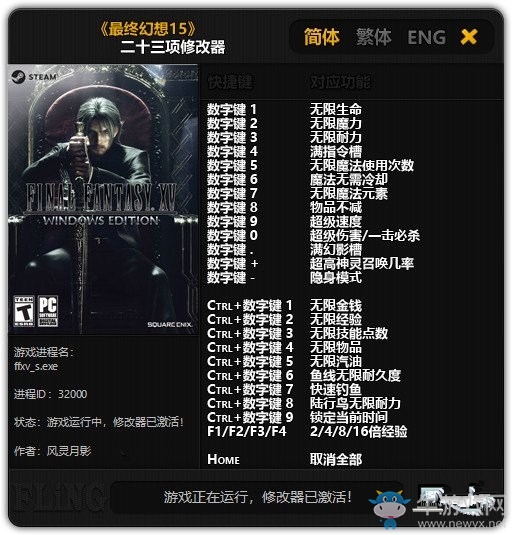Toggle 无限魔力 cheat option

pos(336,124)
